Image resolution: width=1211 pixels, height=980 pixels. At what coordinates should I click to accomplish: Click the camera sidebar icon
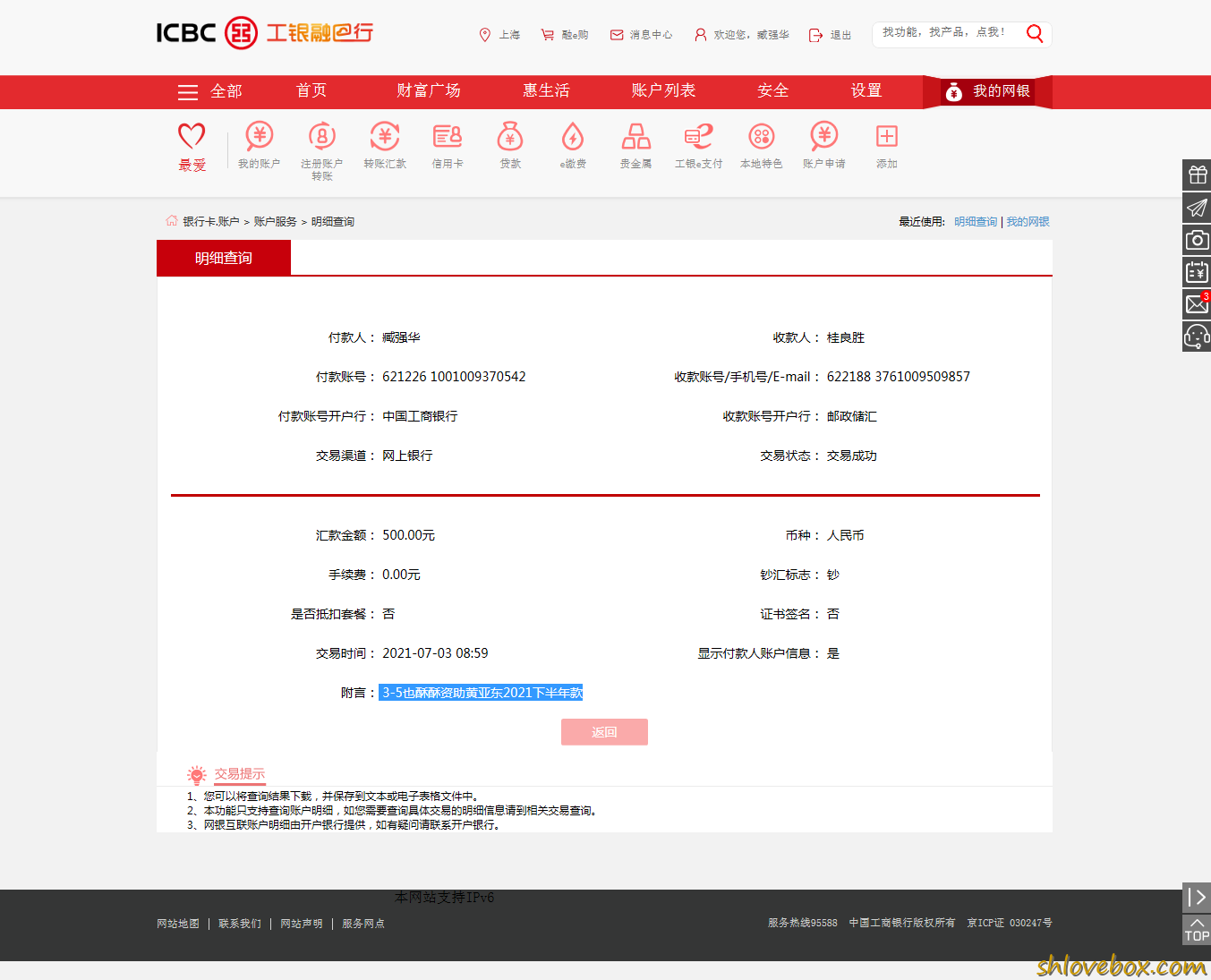pos(1197,240)
